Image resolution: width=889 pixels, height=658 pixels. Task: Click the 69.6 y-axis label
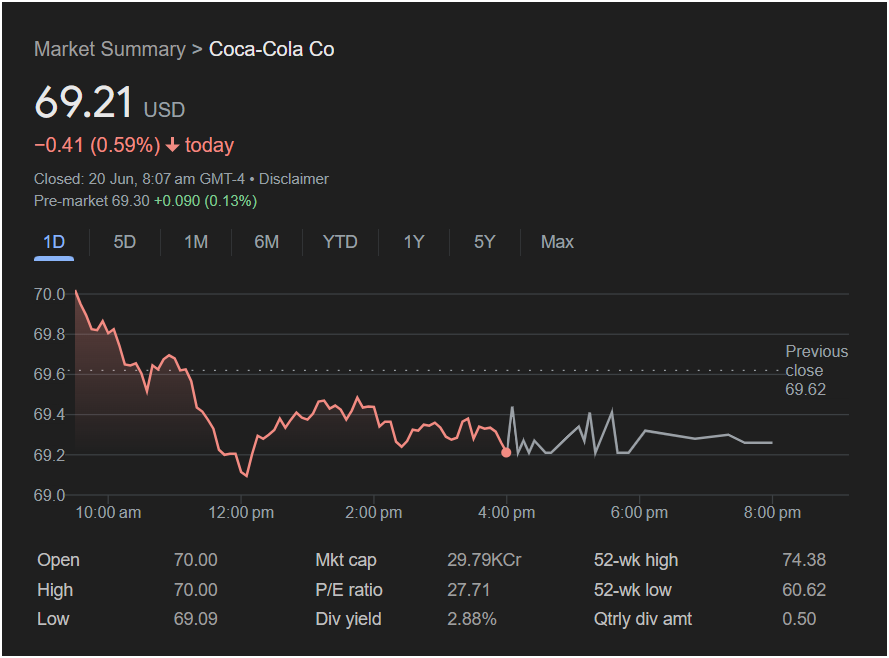pos(49,375)
